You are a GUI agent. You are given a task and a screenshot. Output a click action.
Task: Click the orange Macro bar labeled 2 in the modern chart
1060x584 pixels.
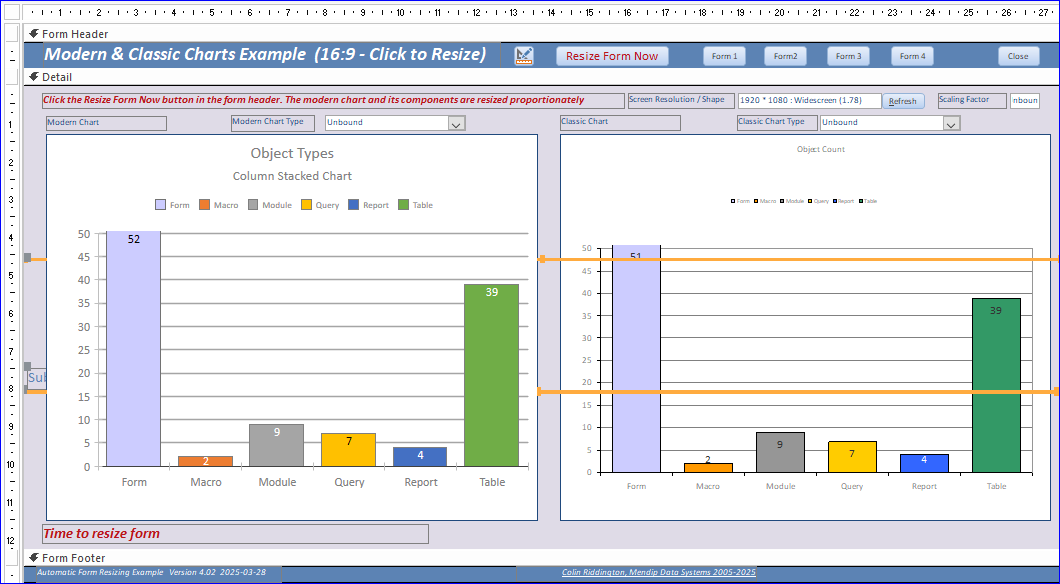(206, 461)
